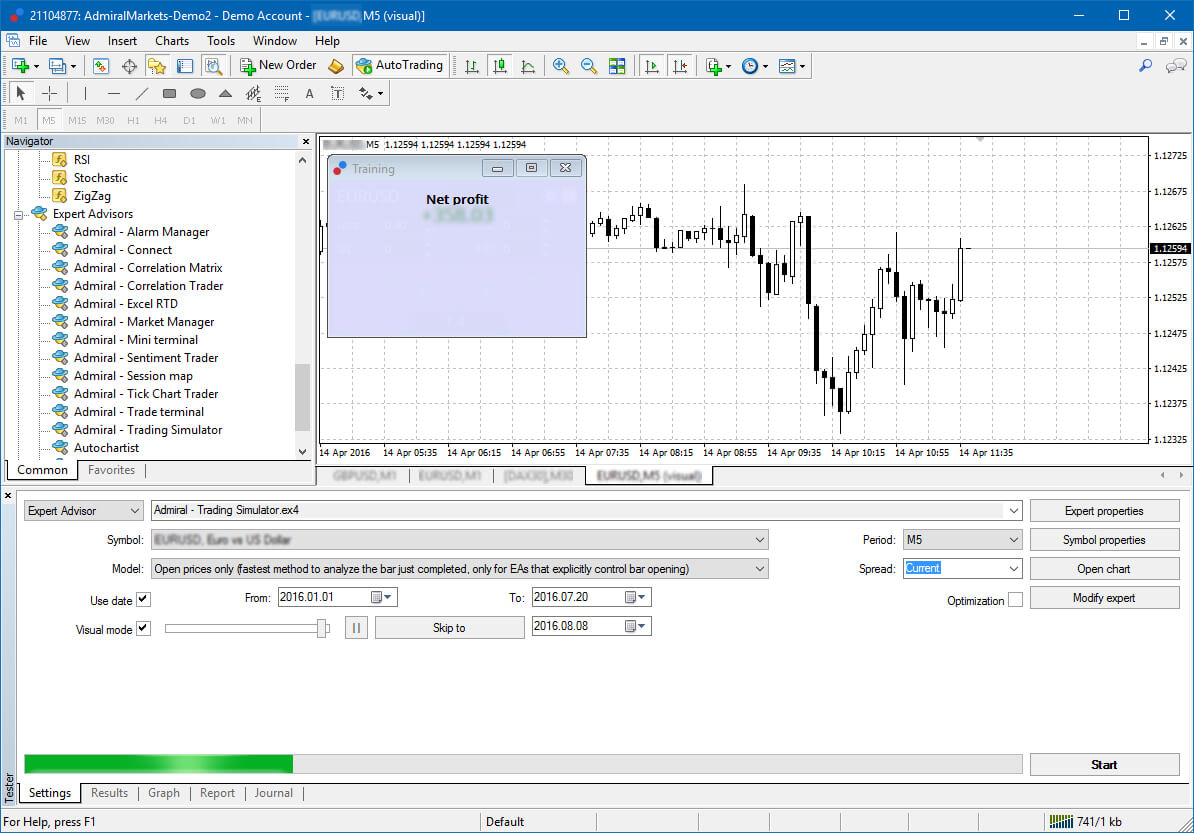
Task: Switch to the Journal tab
Action: click(x=273, y=793)
